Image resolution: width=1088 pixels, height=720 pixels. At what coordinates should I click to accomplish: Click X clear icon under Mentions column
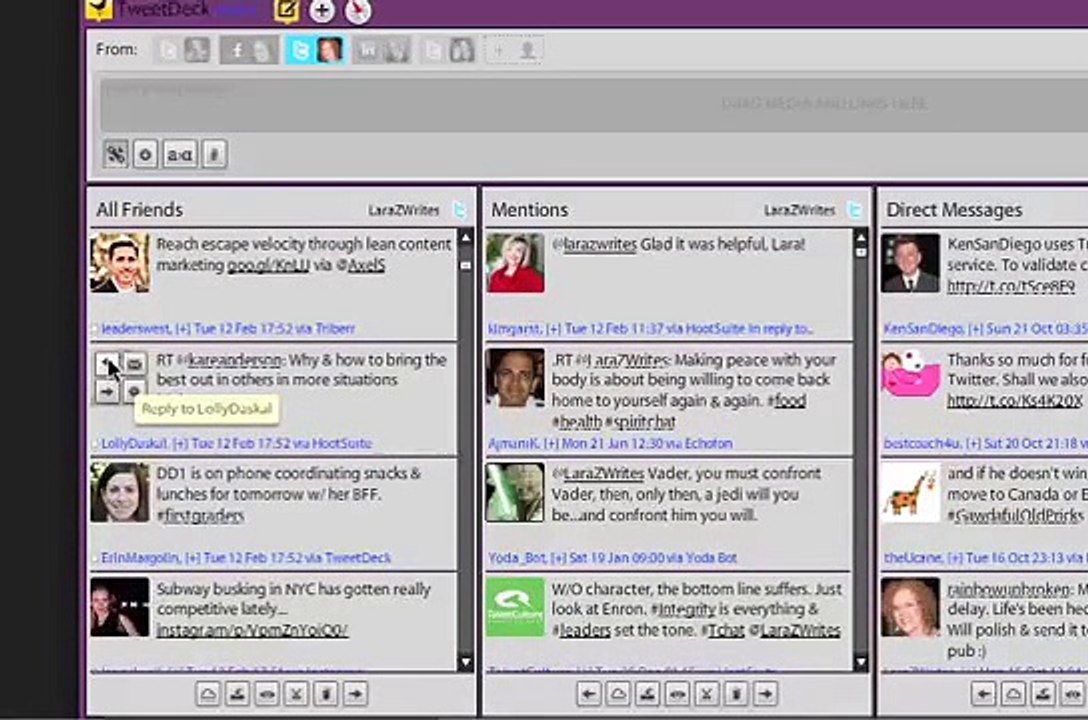point(706,694)
